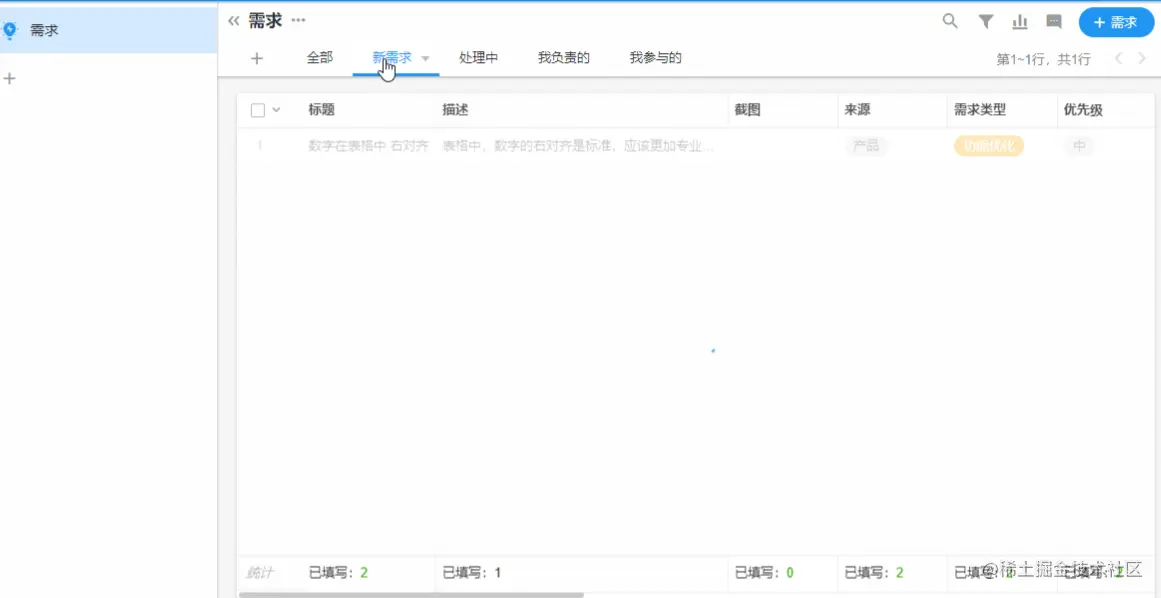Open the comments icon in the header
This screenshot has width=1161, height=598.
pyautogui.click(x=1054, y=20)
